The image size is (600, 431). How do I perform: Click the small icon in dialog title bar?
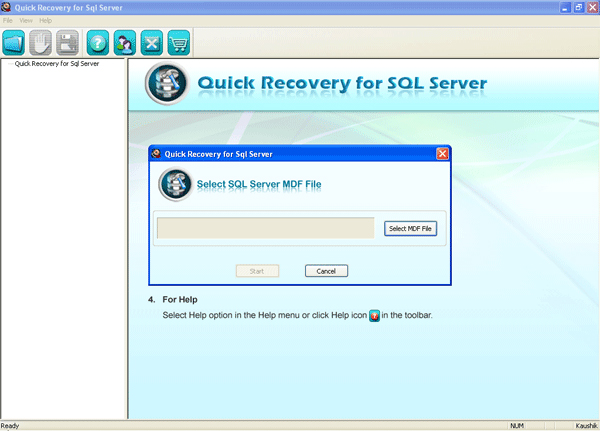(156, 154)
